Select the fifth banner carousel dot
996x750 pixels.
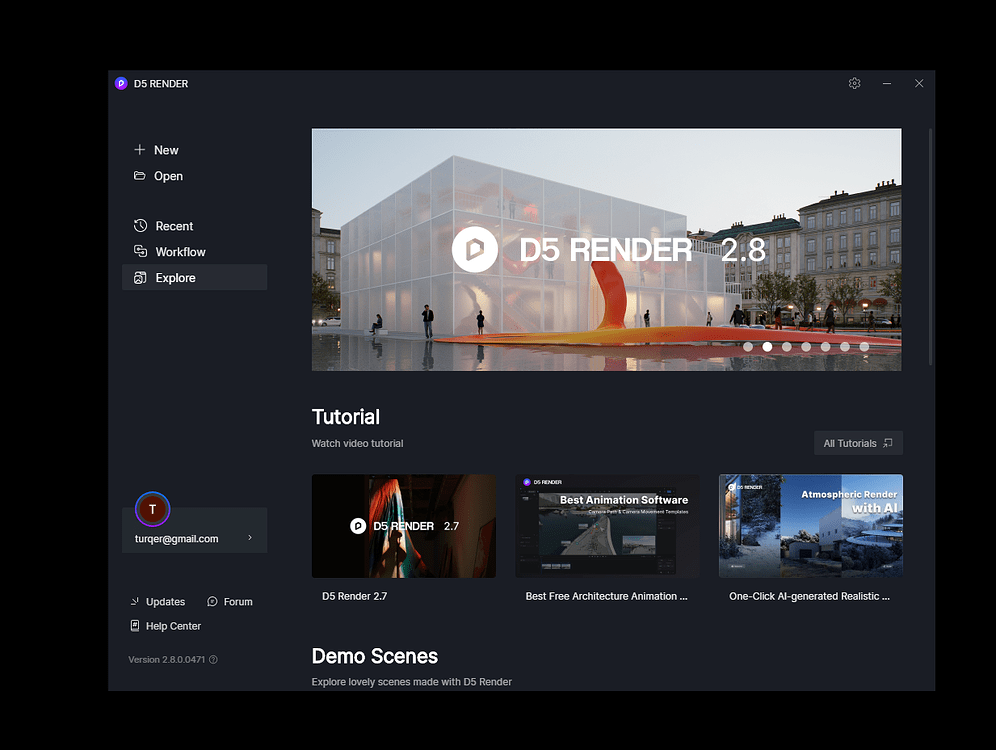(x=825, y=347)
